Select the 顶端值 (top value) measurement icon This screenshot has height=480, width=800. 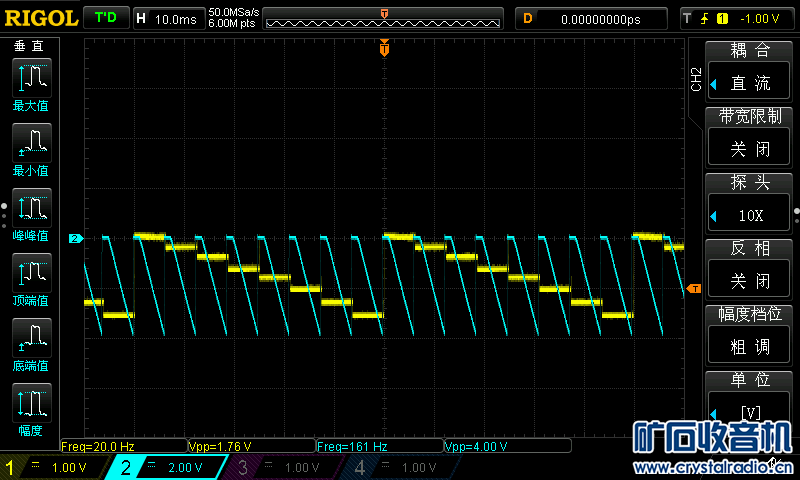point(30,273)
